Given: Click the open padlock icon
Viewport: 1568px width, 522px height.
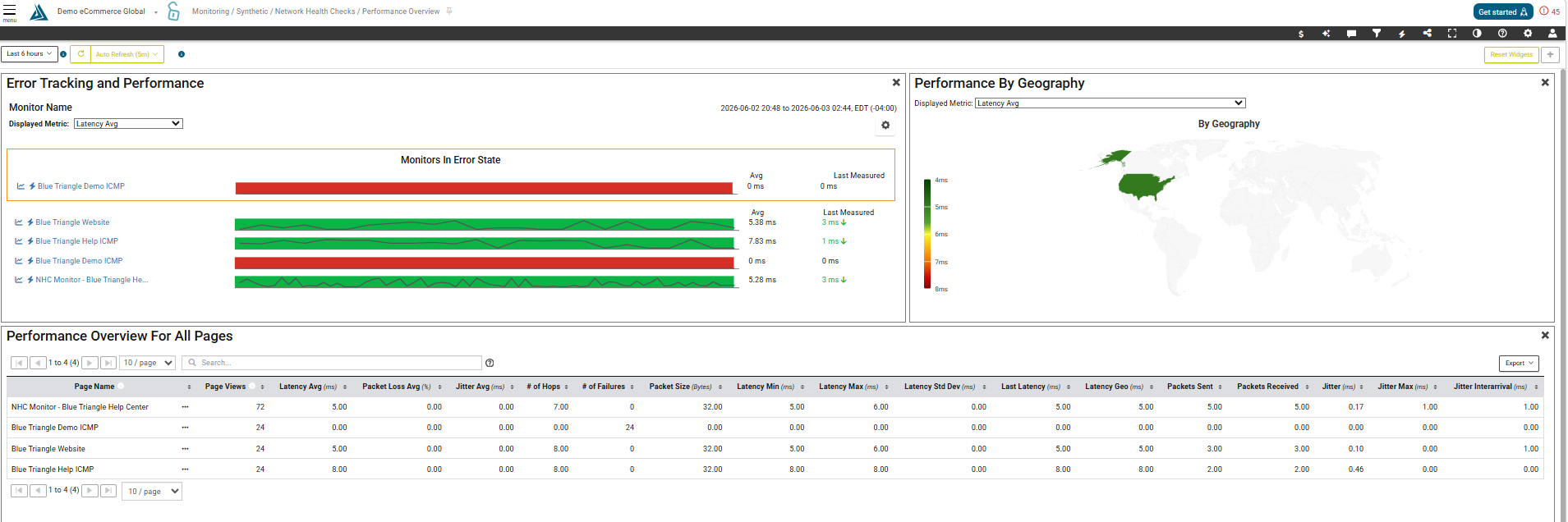Looking at the screenshot, I should pos(173,11).
